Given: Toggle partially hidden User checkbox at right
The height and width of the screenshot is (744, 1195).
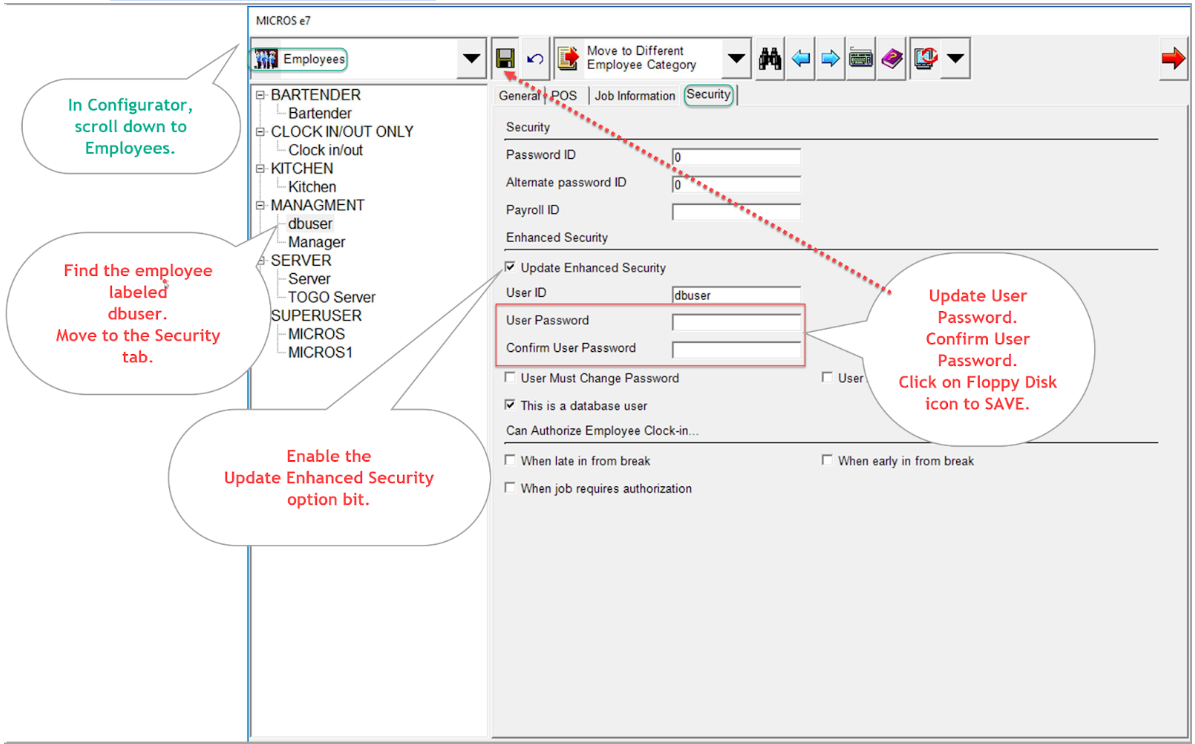Looking at the screenshot, I should click(x=827, y=377).
